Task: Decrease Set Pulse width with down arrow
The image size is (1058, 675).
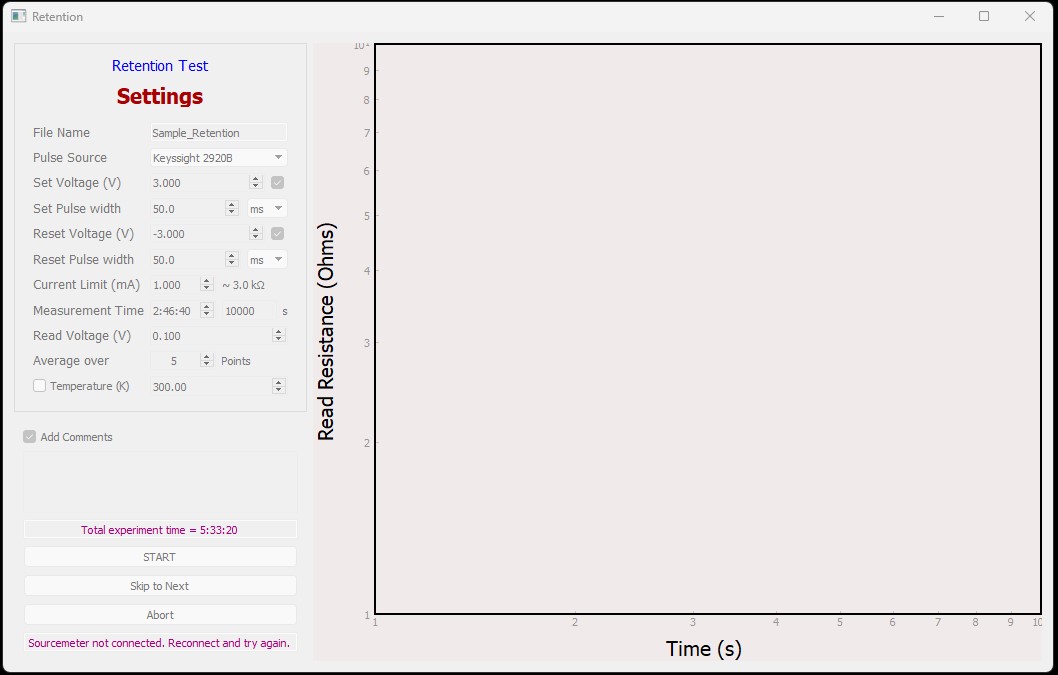Action: pos(231,213)
